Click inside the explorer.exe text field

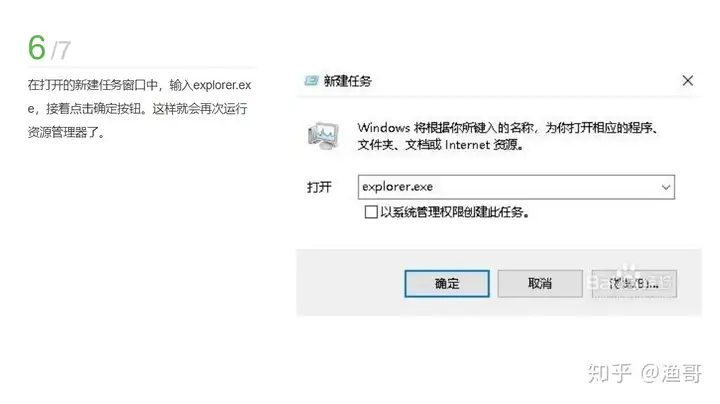507,187
